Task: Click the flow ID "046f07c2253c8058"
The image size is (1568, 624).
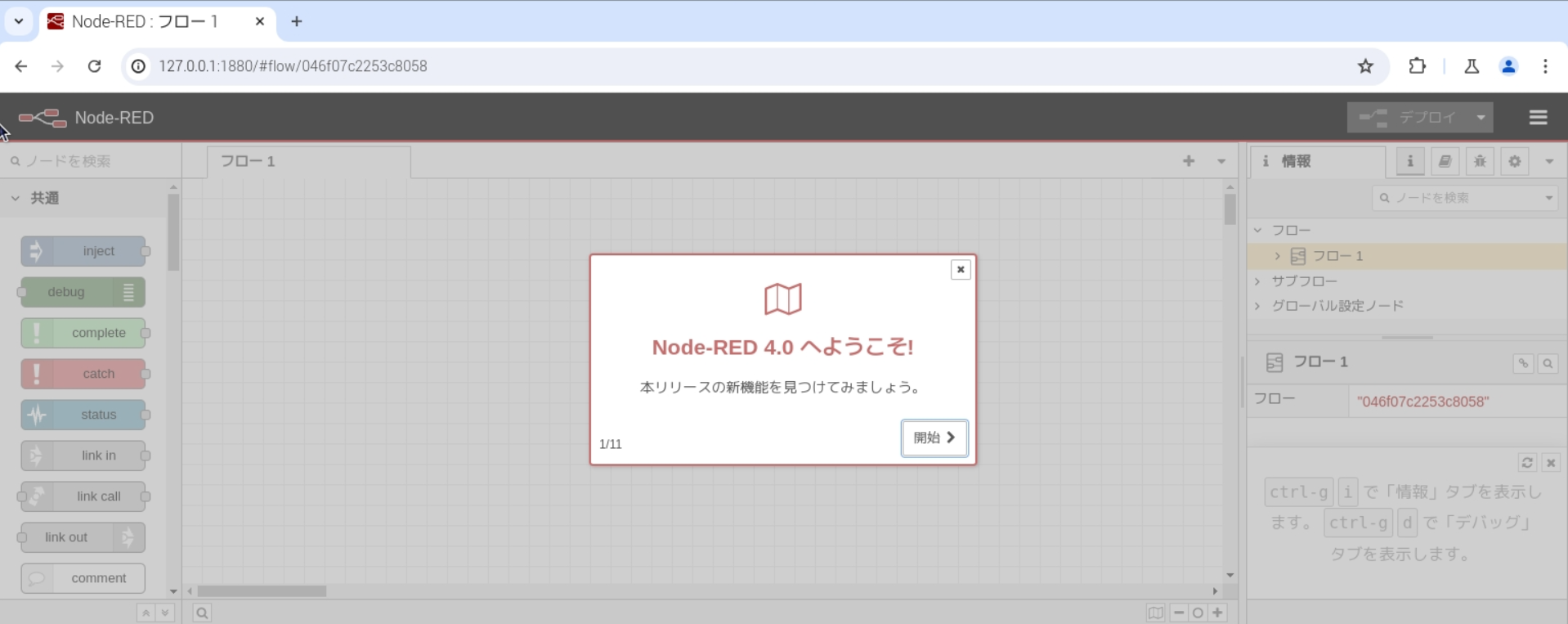Action: (1422, 402)
